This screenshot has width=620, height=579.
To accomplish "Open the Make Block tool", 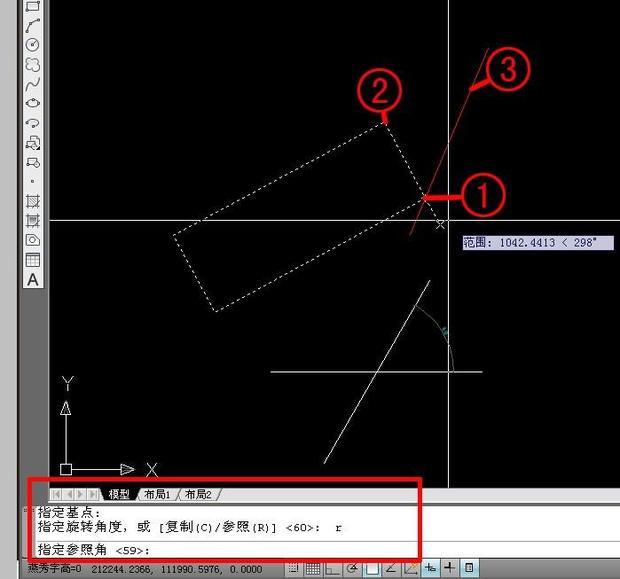I will 33,162.
